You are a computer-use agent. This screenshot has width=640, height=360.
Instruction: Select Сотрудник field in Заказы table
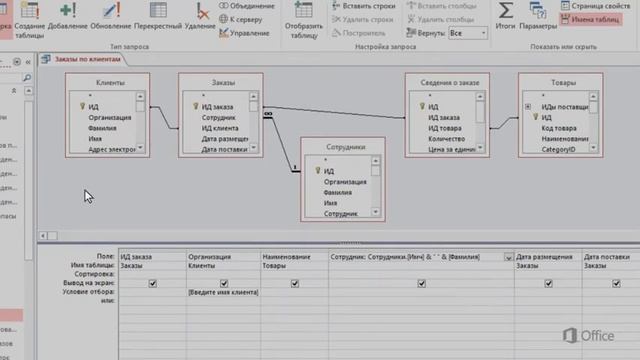[x=218, y=118]
